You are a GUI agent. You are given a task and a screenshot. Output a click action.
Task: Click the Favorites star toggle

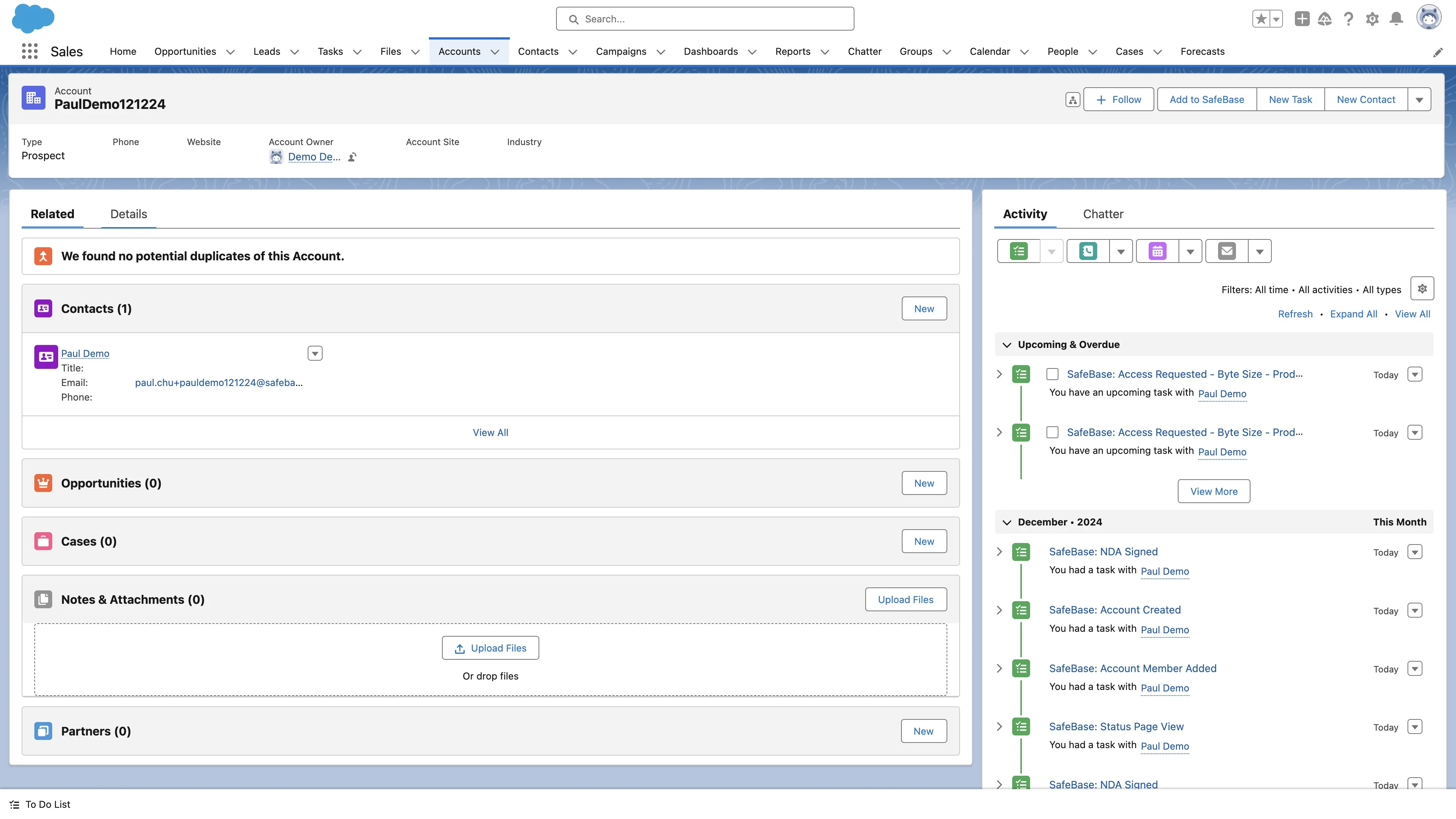pos(1261,19)
